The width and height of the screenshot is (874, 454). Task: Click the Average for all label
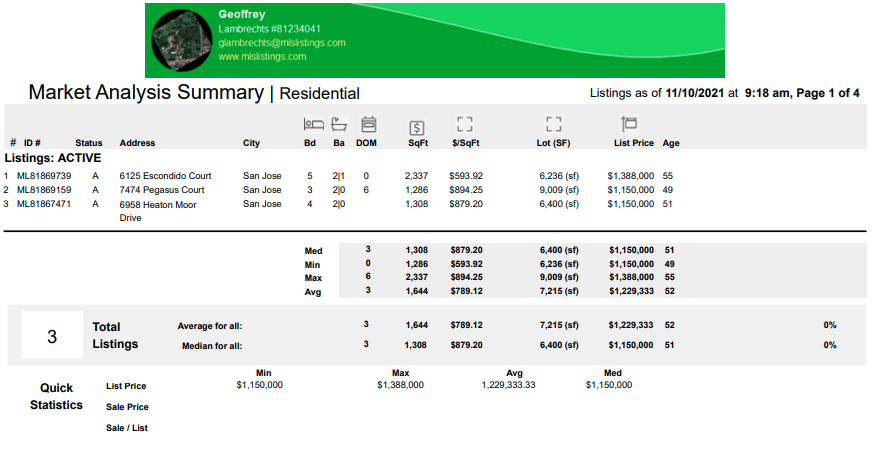210,326
